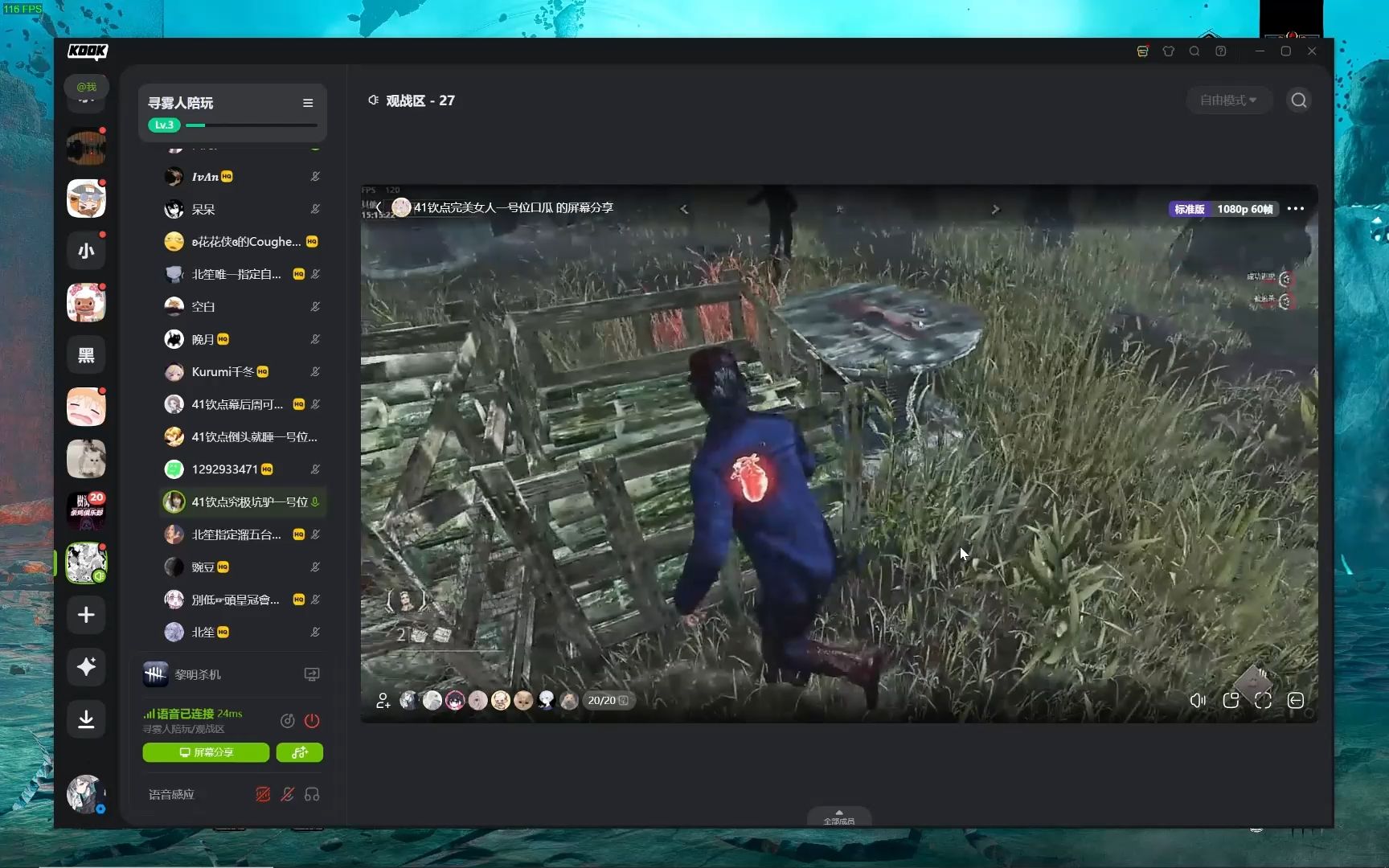Start 屏幕分享 screen sharing
The width and height of the screenshot is (1389, 868).
[x=206, y=753]
